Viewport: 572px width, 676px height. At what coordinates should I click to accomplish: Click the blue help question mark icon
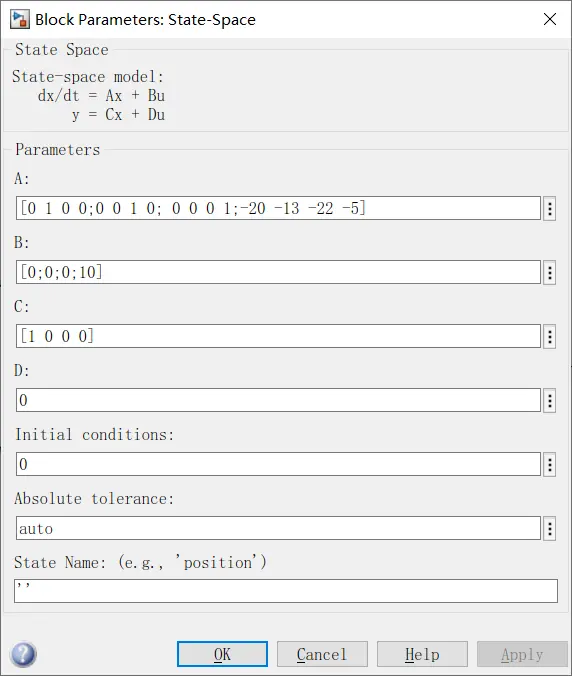[24, 654]
